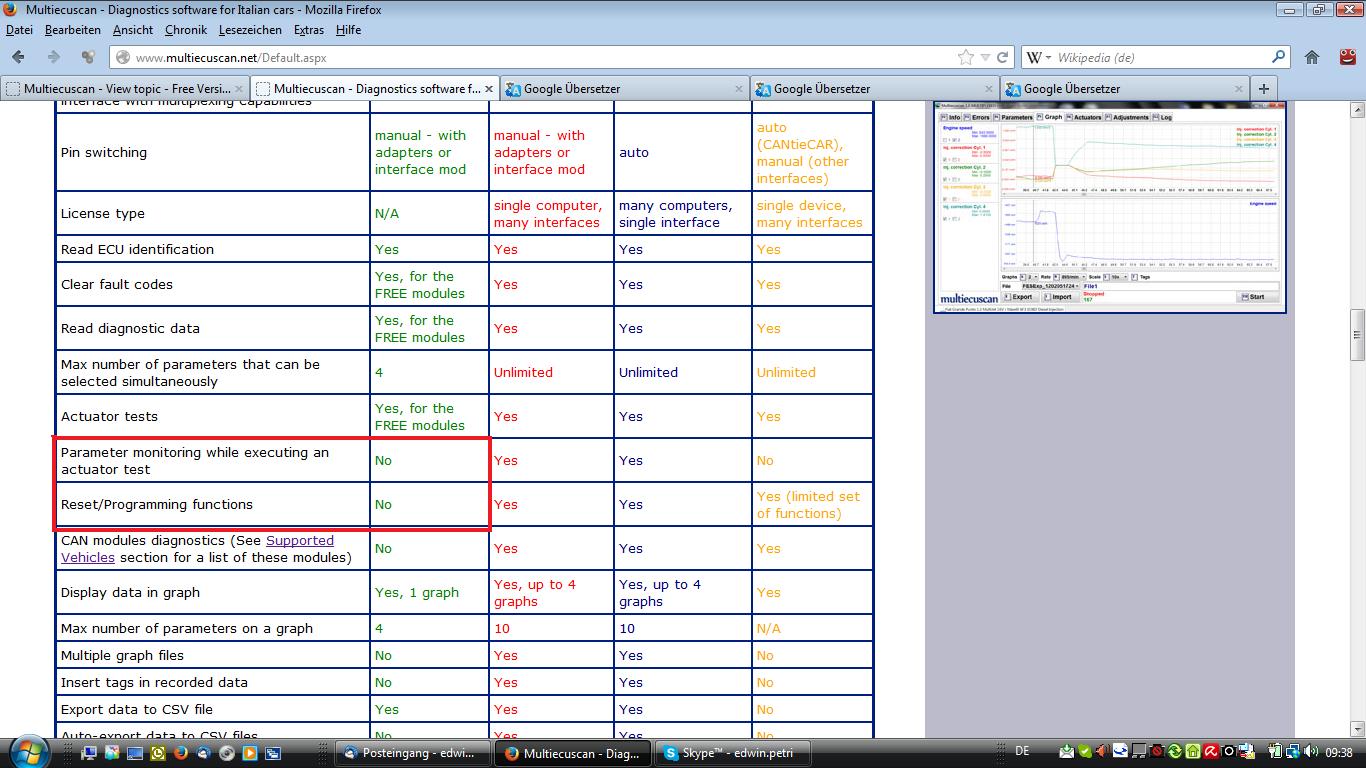1366x768 pixels.
Task: Click the Multiecuscan taskbar button
Action: [572, 753]
